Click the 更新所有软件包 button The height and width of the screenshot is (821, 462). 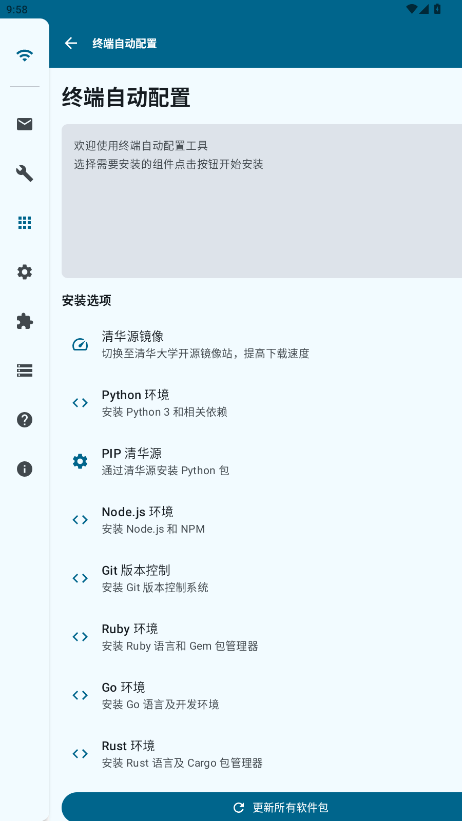pos(262,807)
